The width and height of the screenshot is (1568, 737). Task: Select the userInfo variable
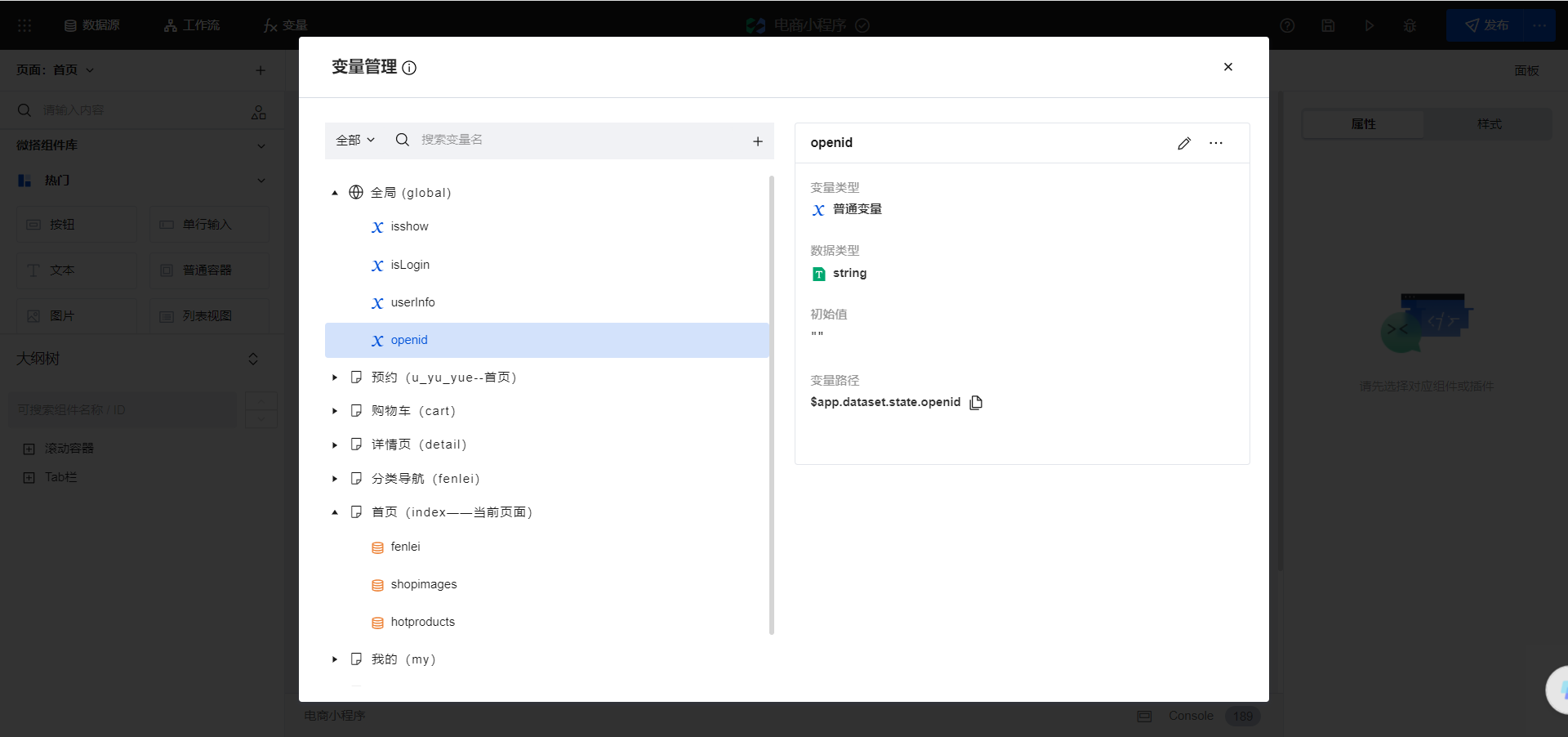412,302
